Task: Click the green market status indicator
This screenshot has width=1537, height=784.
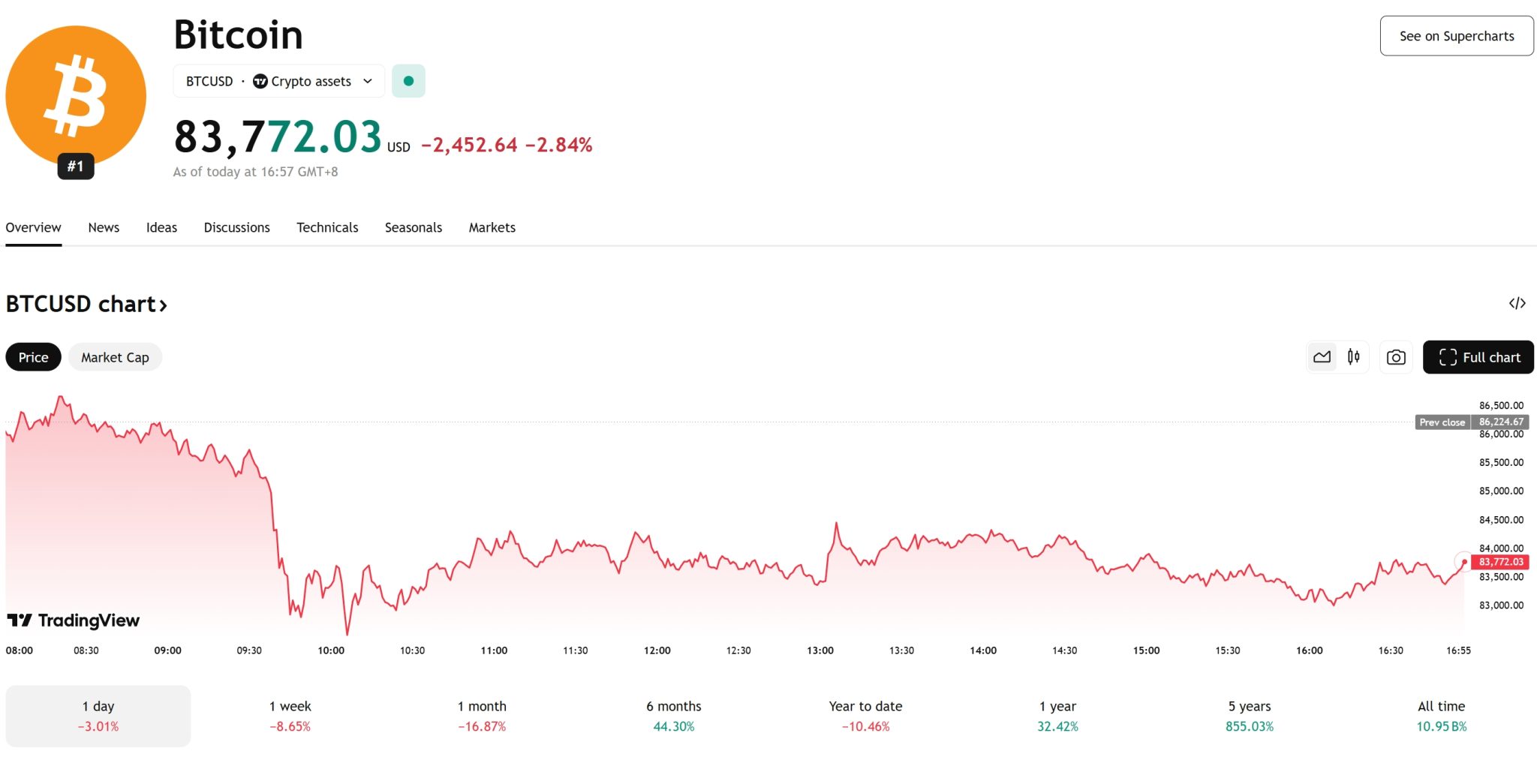Action: [x=408, y=81]
